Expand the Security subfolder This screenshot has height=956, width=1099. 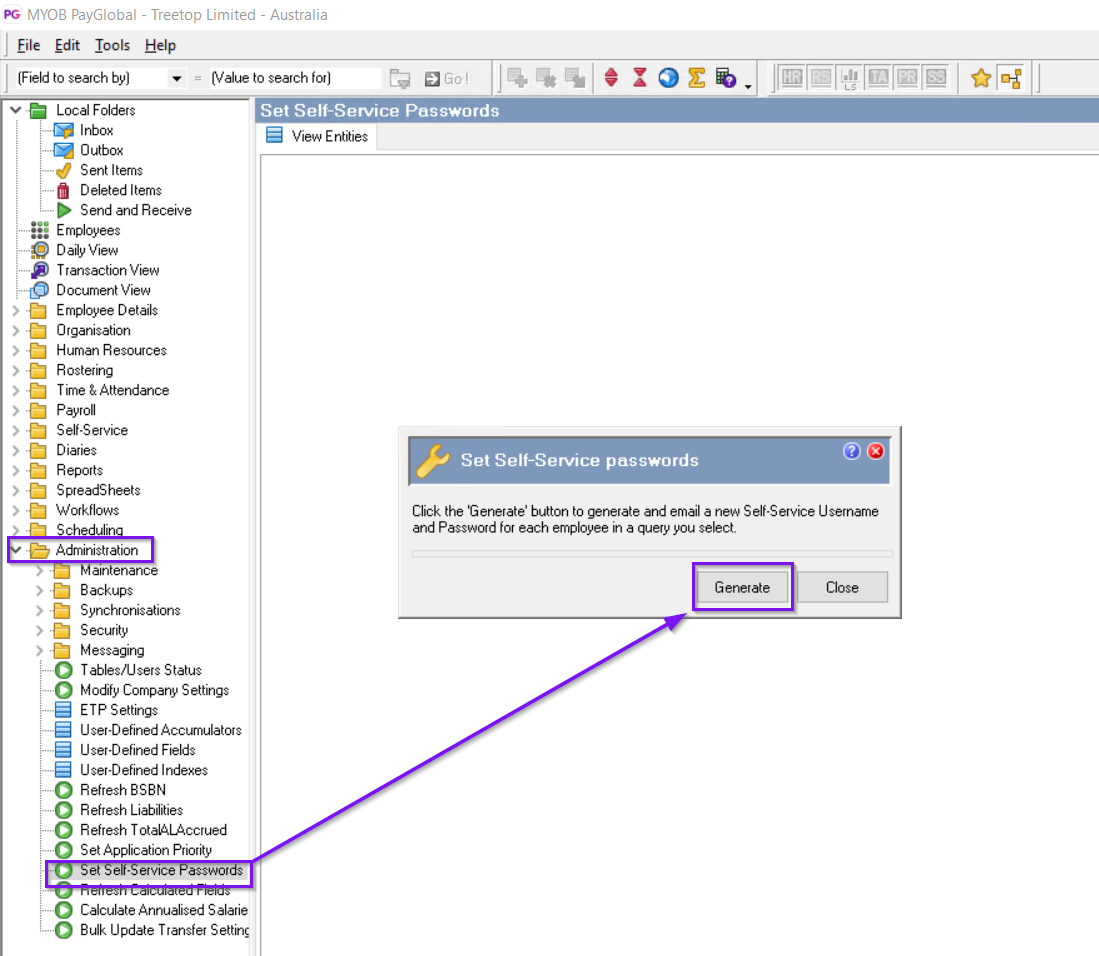point(40,630)
